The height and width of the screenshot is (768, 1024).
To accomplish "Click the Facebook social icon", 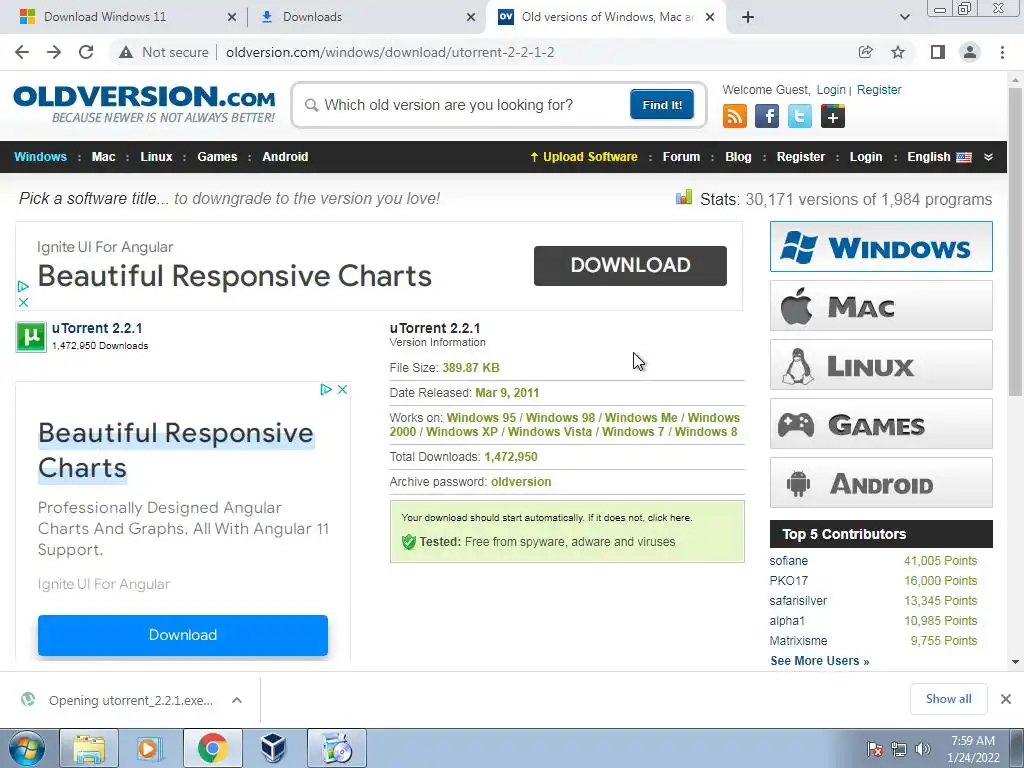I will click(767, 116).
